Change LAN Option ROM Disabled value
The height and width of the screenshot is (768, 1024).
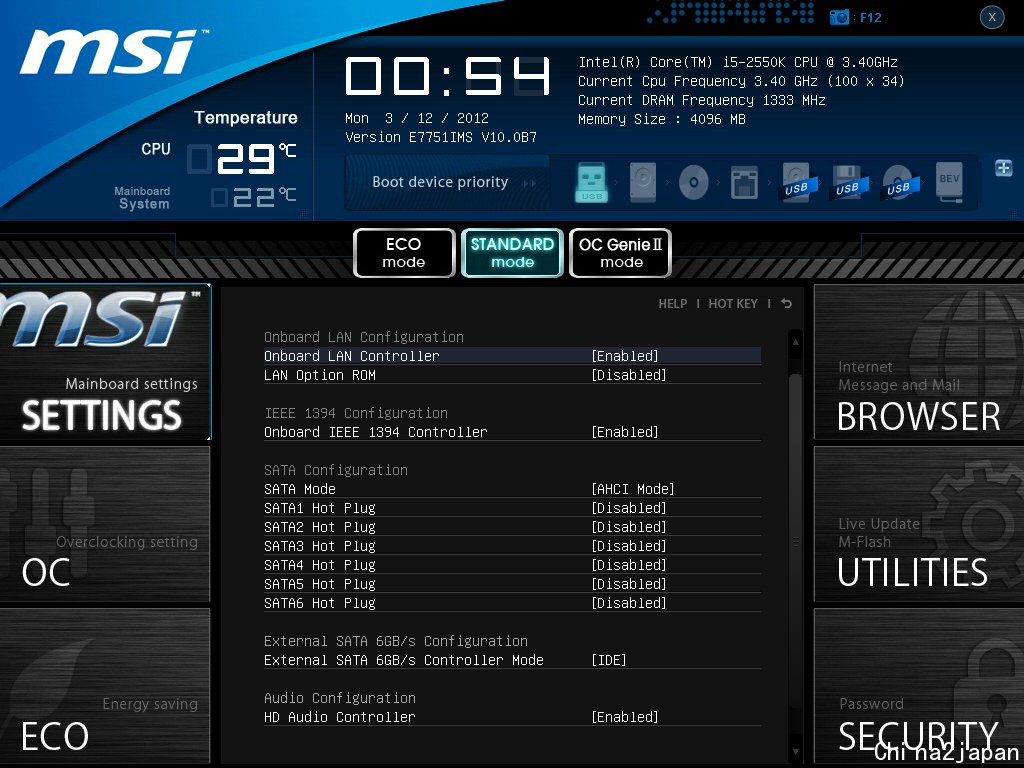point(629,375)
